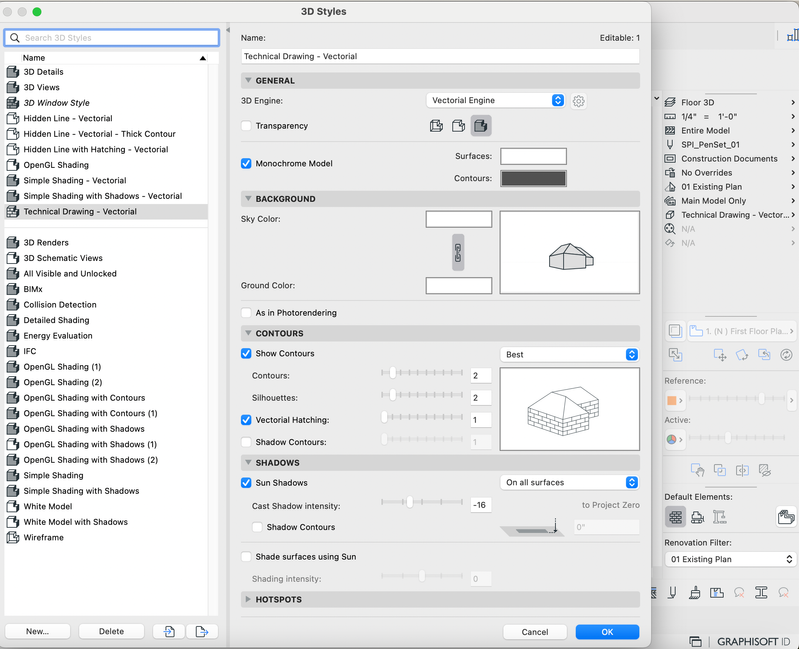799x649 pixels.
Task: Disable Sun Shadows checkbox
Action: click(x=247, y=483)
